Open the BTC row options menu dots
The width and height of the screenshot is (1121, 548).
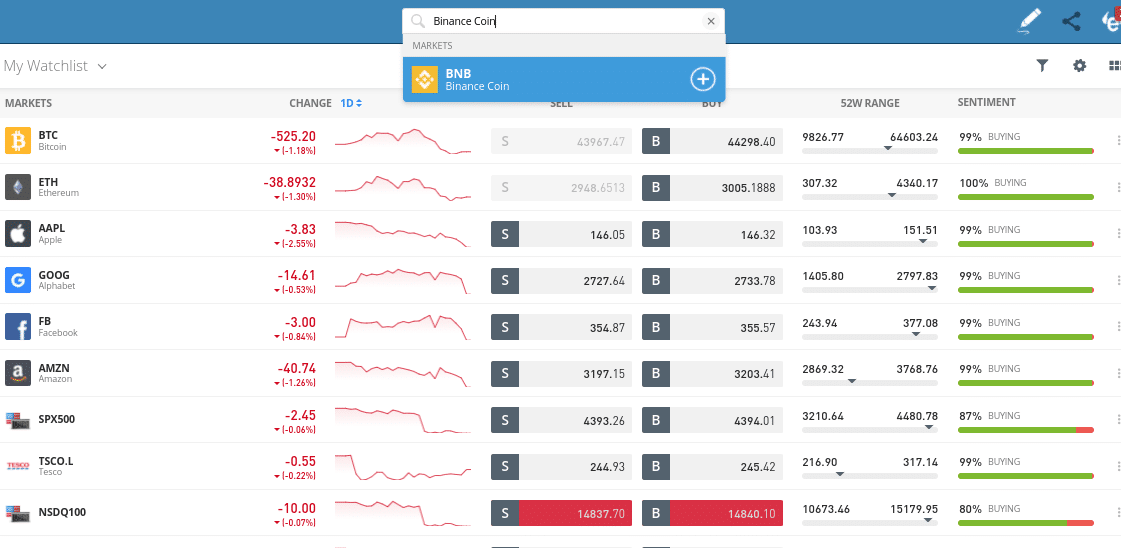click(1117, 141)
